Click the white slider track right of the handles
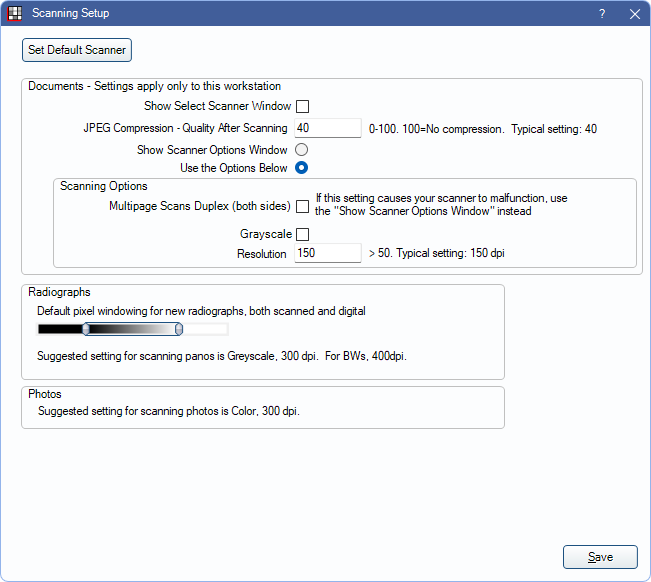The height and width of the screenshot is (582, 651). (205, 329)
